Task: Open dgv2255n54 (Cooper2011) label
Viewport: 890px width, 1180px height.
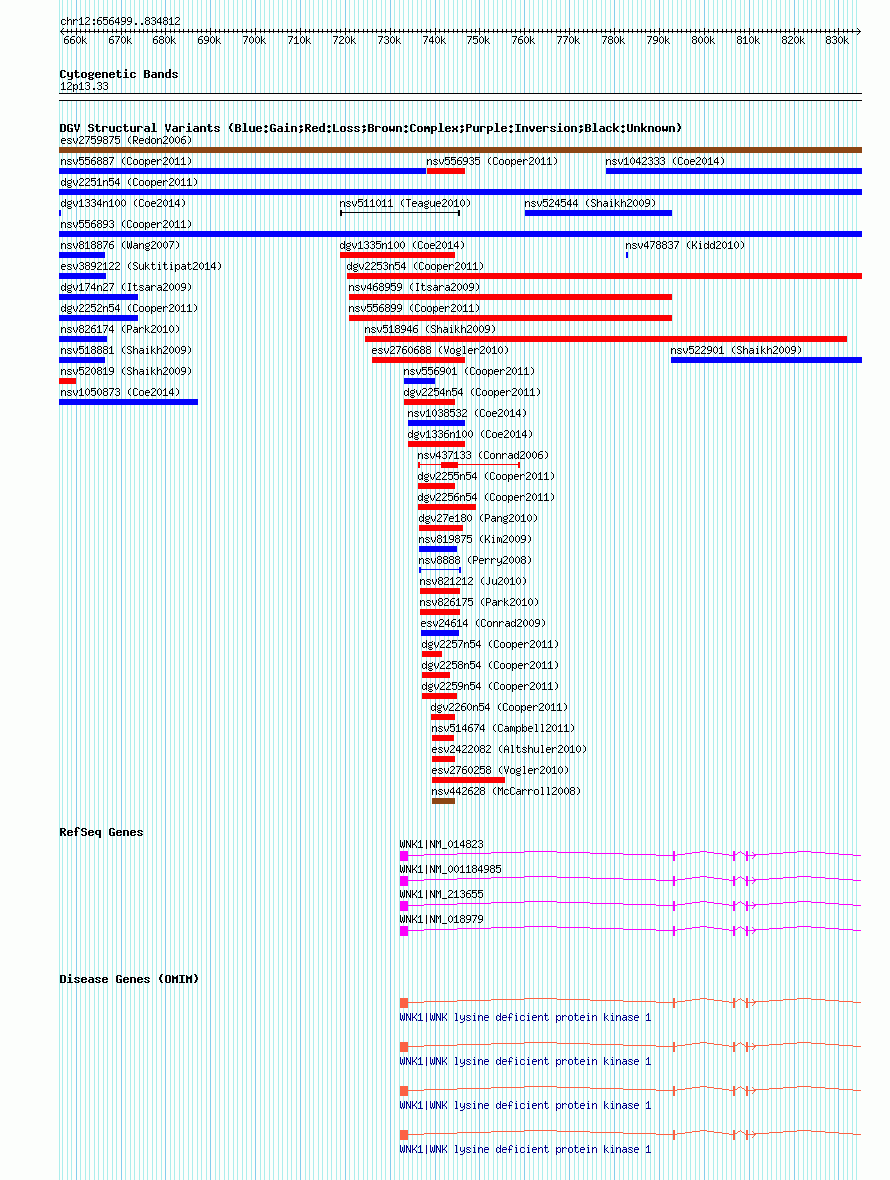Action: (486, 478)
